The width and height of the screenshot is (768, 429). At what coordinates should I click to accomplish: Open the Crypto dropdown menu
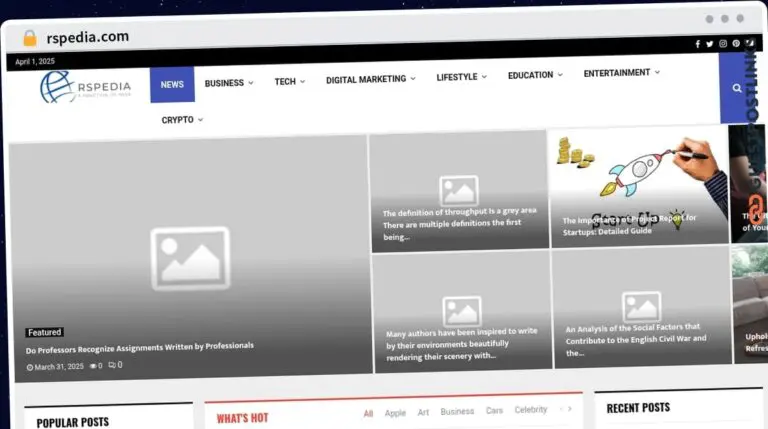tap(182, 120)
